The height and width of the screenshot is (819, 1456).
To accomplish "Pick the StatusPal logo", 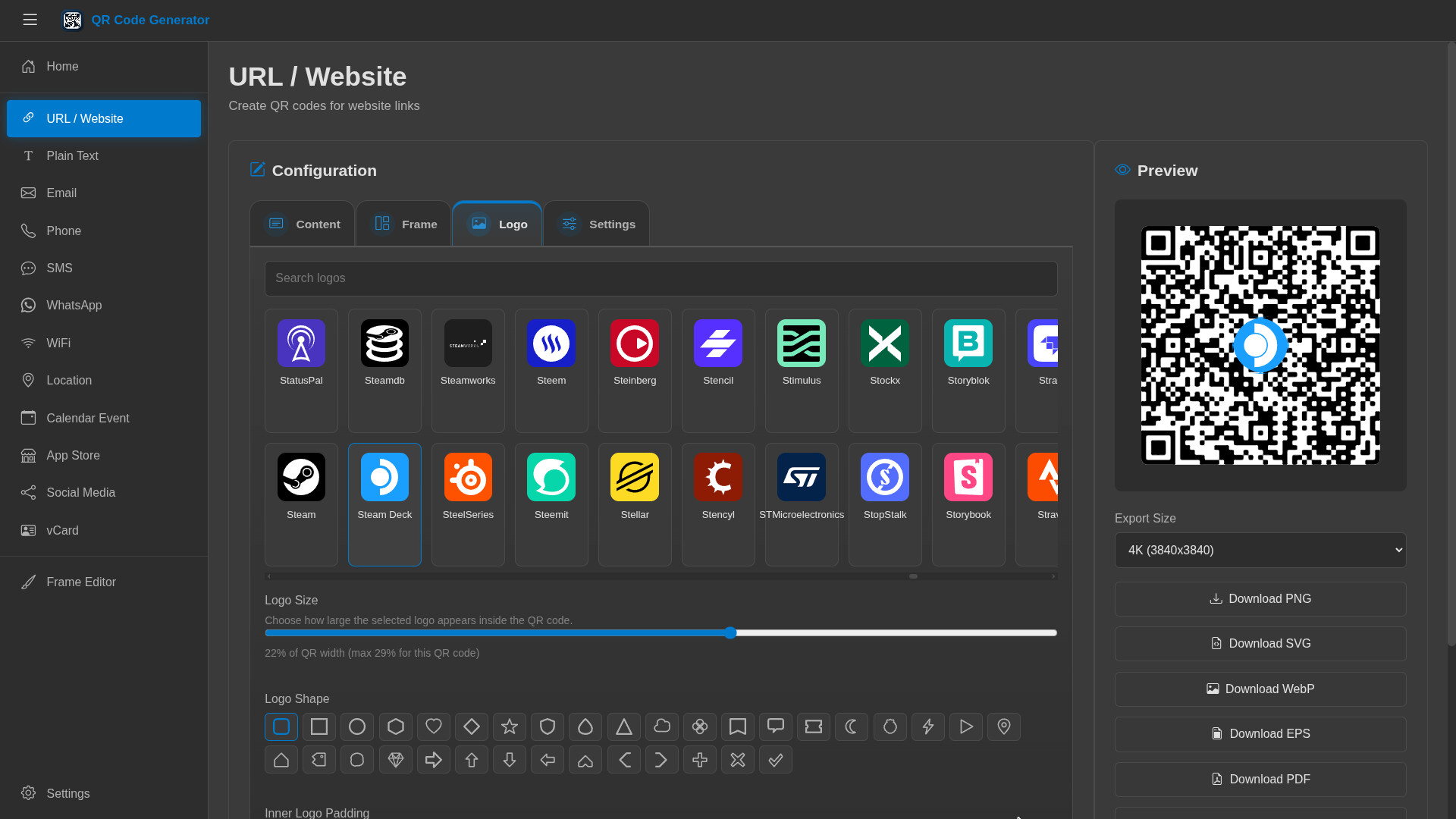I will tap(301, 370).
